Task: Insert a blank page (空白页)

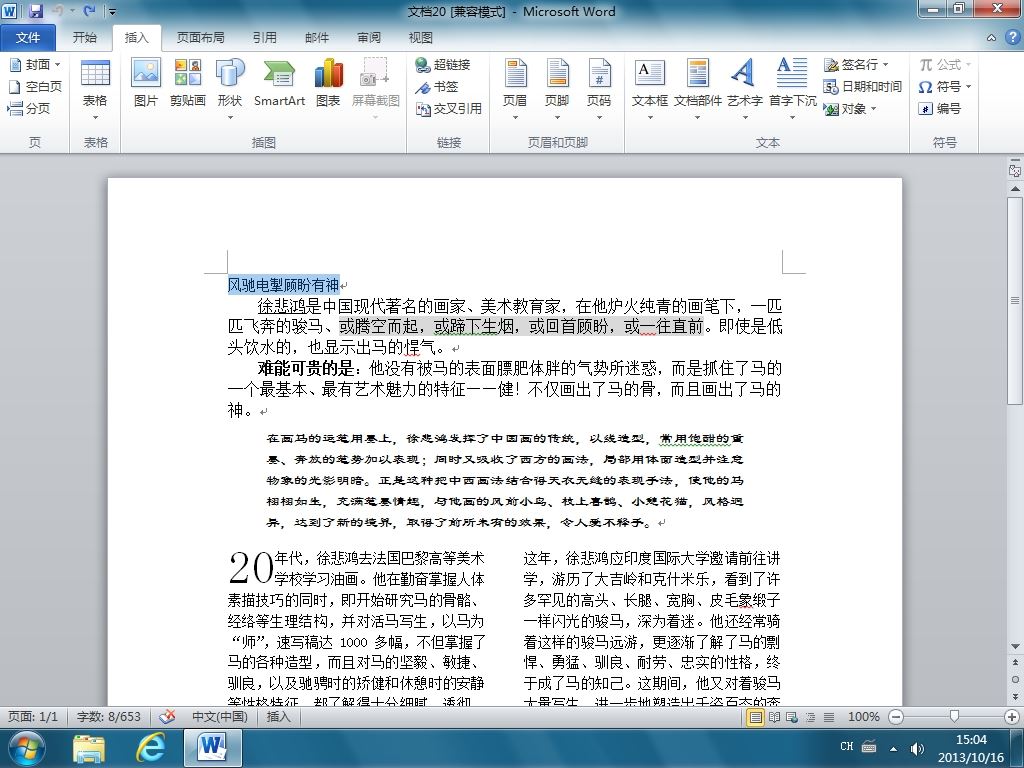Action: (35, 86)
